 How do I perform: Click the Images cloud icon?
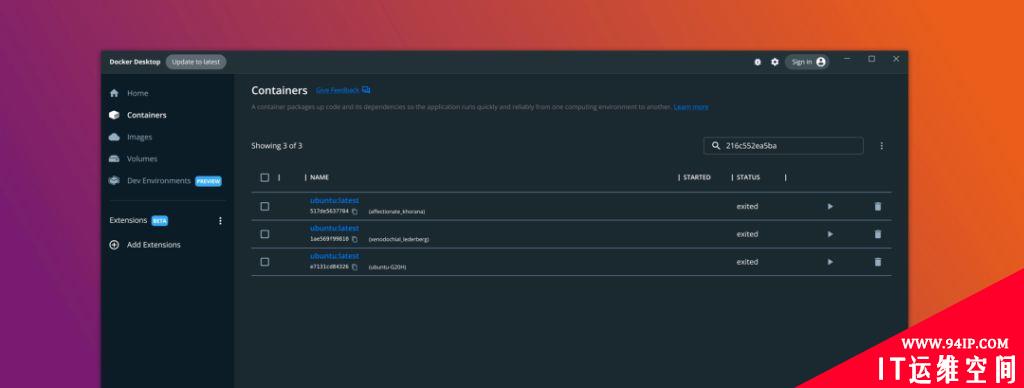tap(114, 137)
